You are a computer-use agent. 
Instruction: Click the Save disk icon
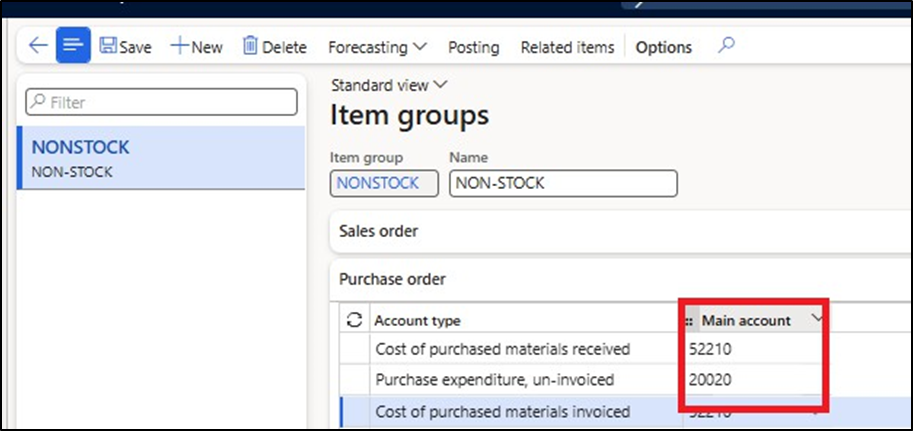pos(108,47)
